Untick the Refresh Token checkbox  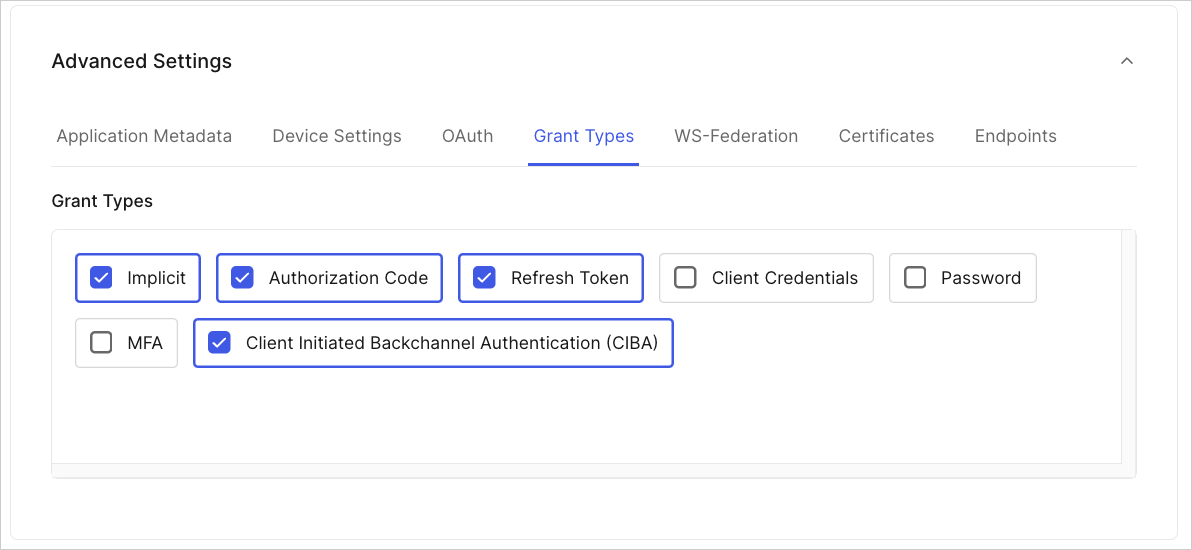(x=484, y=278)
